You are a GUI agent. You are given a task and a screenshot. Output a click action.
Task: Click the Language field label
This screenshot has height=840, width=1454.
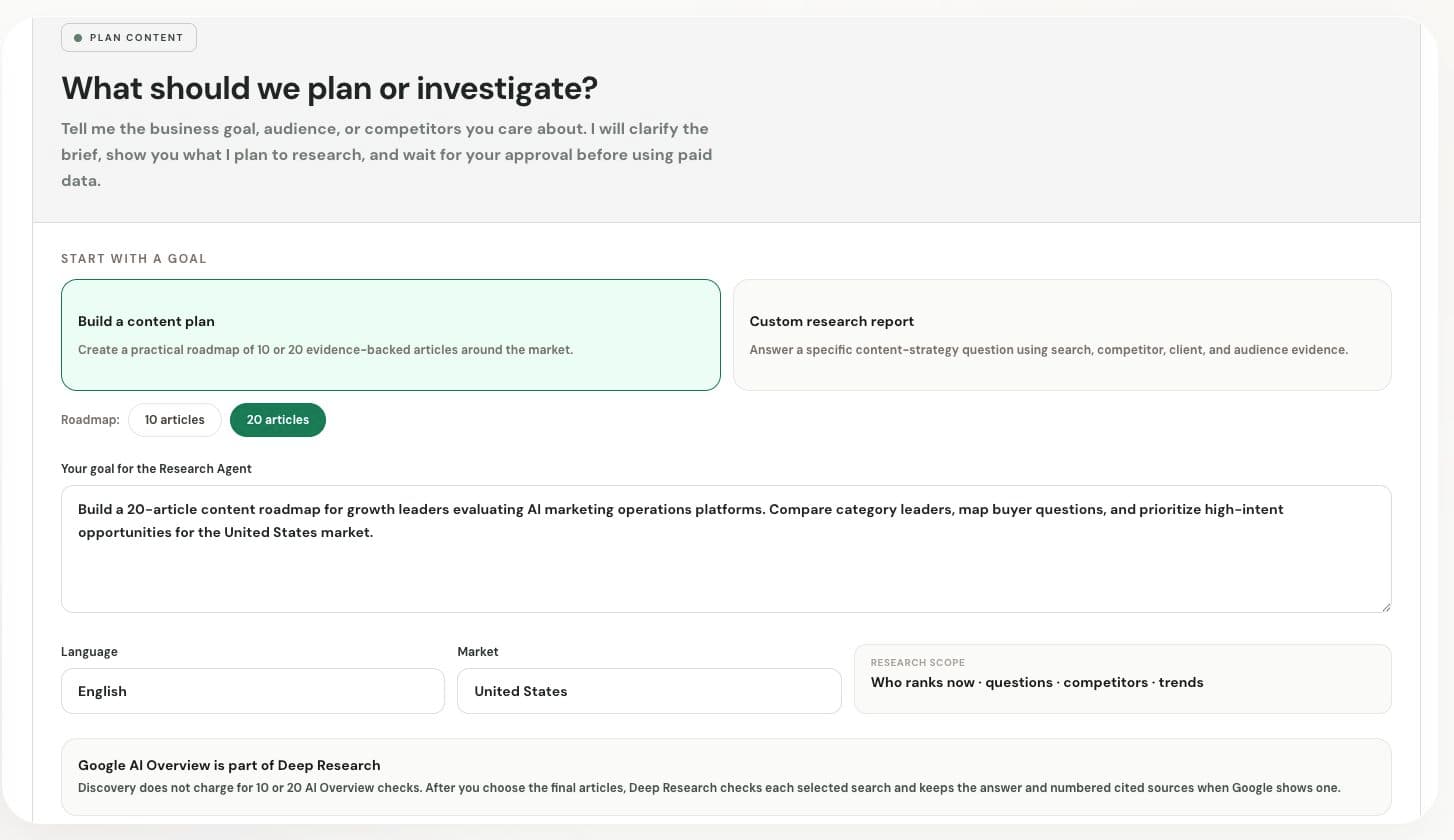tap(89, 652)
